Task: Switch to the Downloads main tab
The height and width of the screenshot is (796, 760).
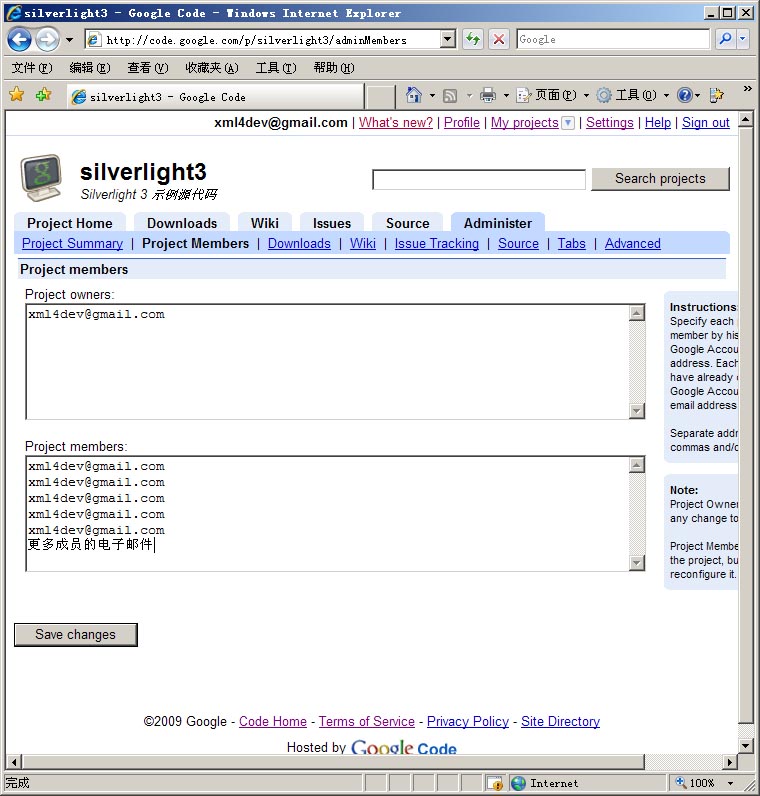Action: 182,223
